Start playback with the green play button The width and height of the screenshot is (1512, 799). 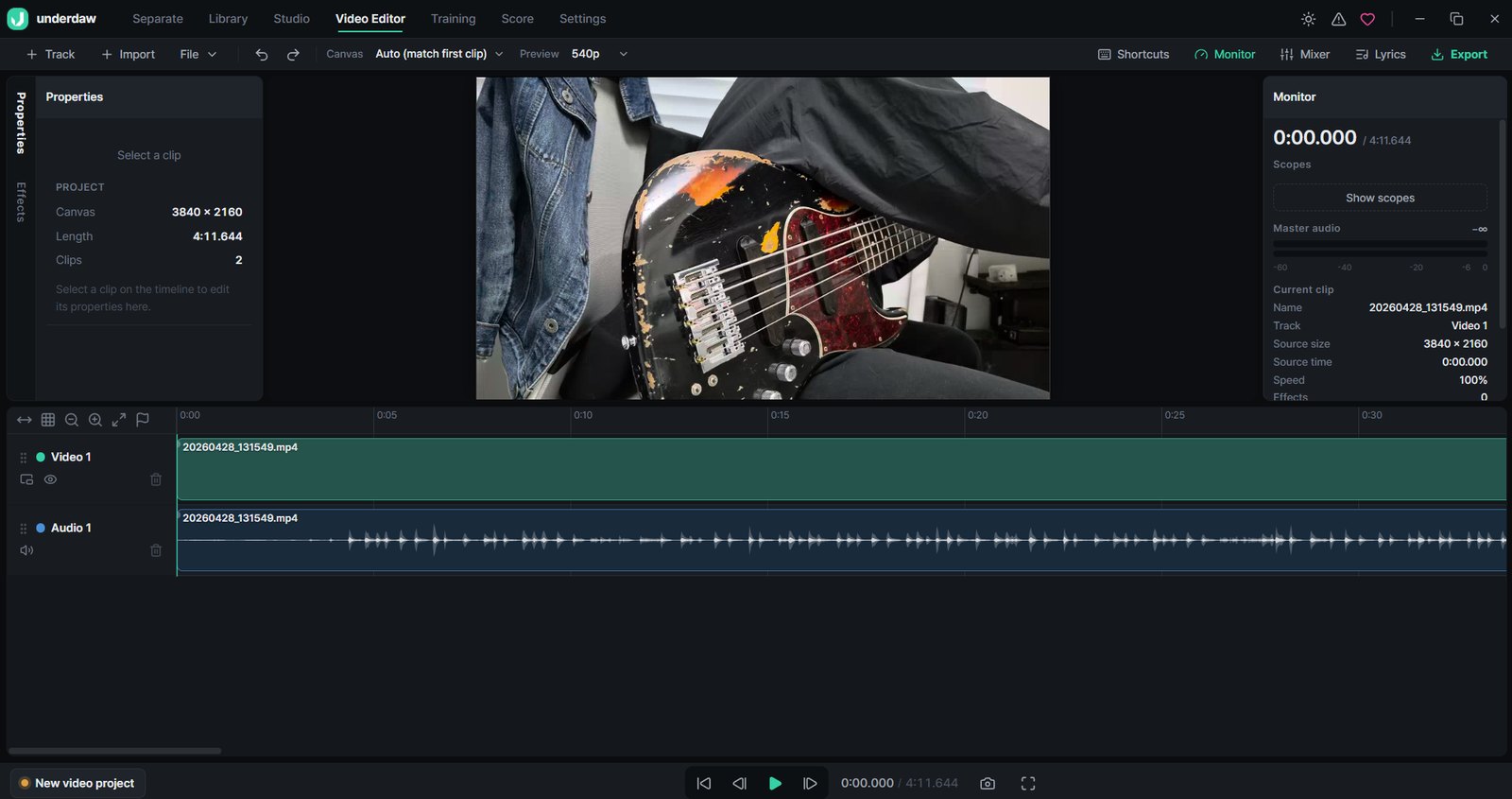pos(775,783)
